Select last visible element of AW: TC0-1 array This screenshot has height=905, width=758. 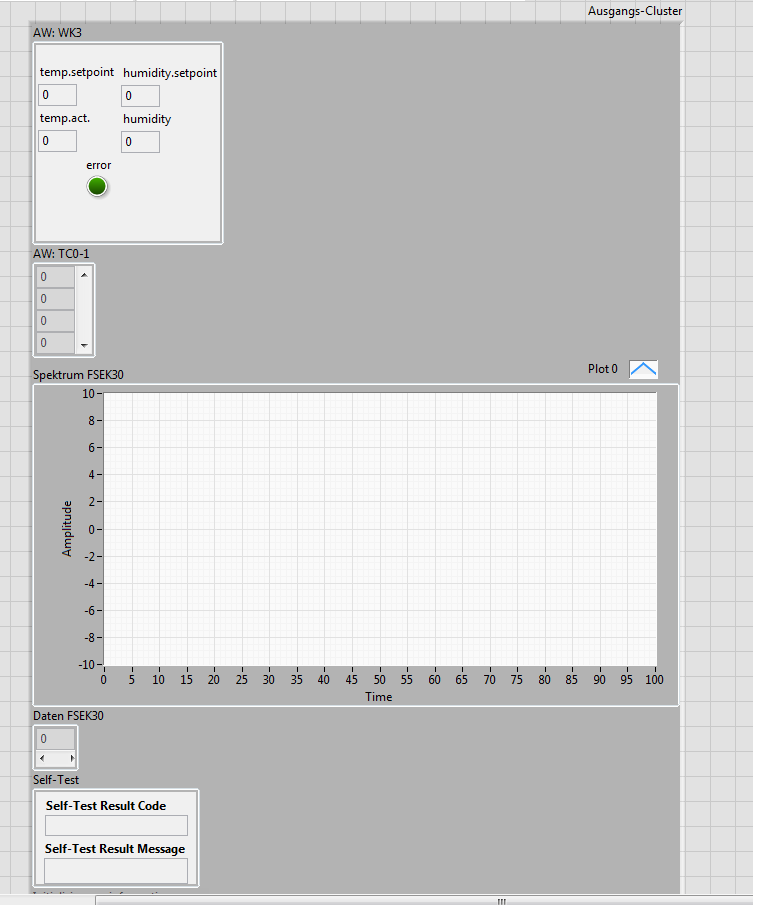coord(55,343)
